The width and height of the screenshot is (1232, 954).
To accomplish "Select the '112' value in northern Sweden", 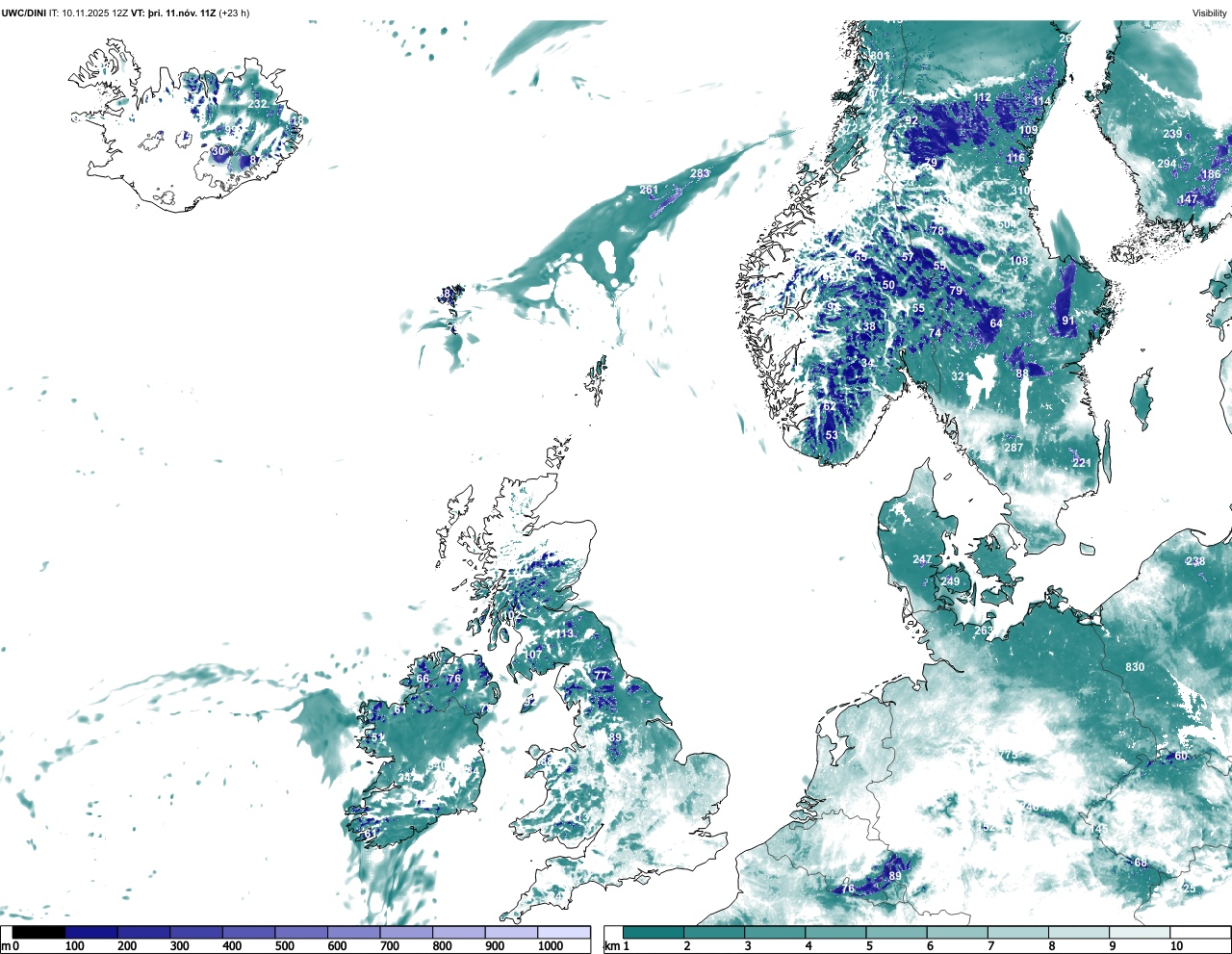I will [982, 97].
